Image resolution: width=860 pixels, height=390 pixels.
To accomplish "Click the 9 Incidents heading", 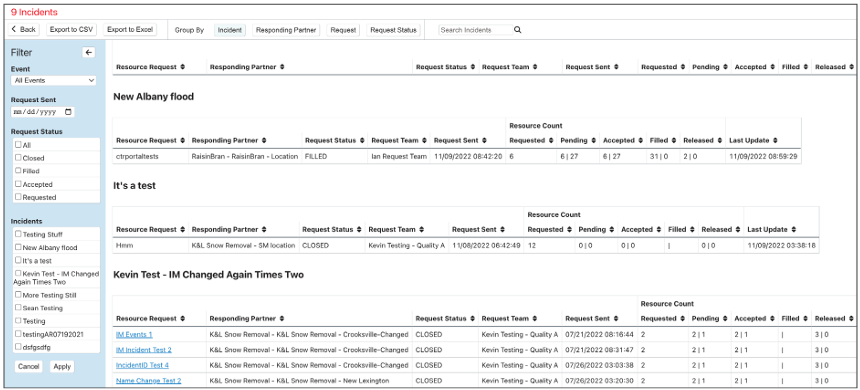I will (x=34, y=12).
